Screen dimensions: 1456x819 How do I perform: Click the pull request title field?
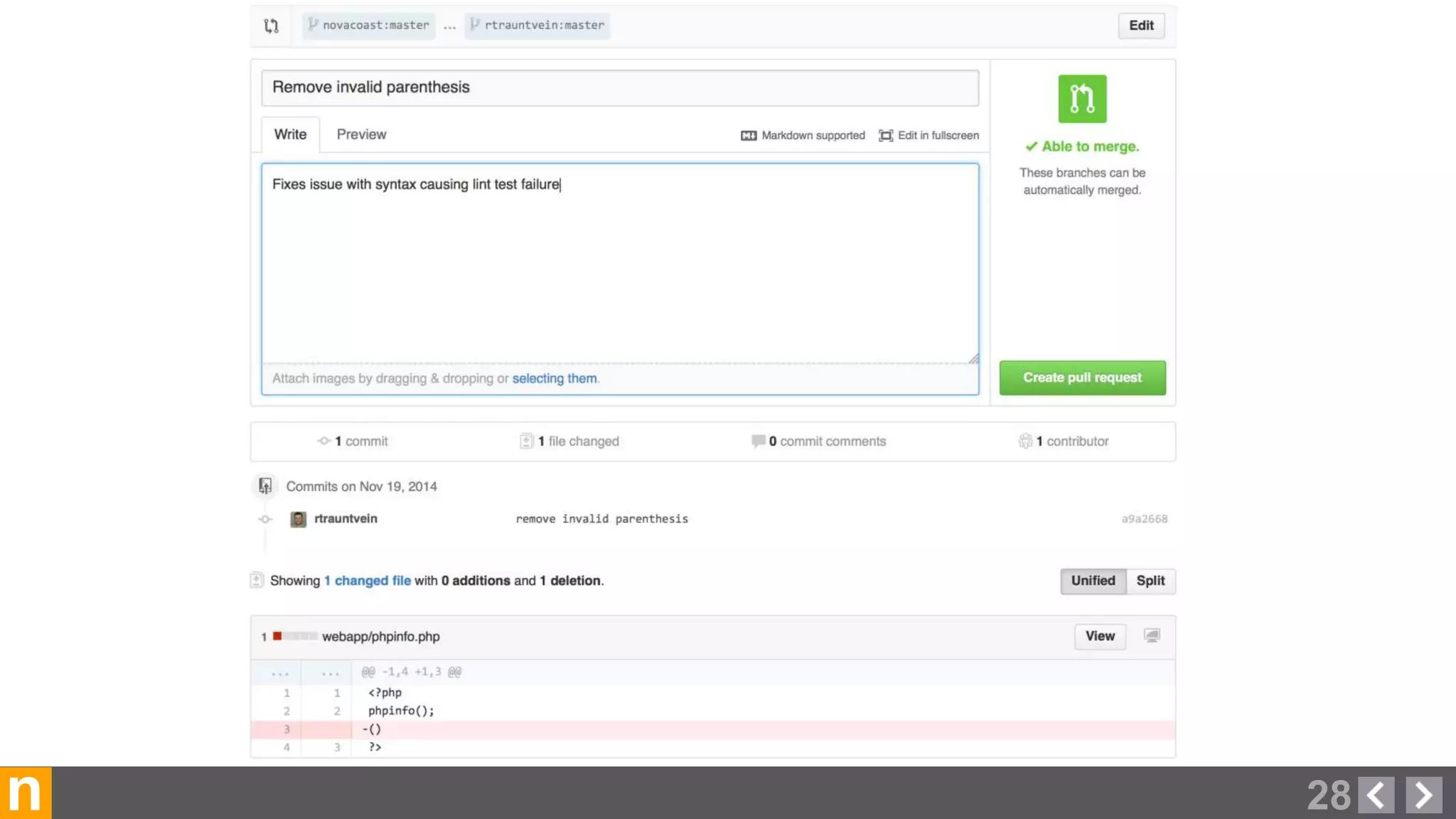coord(619,87)
